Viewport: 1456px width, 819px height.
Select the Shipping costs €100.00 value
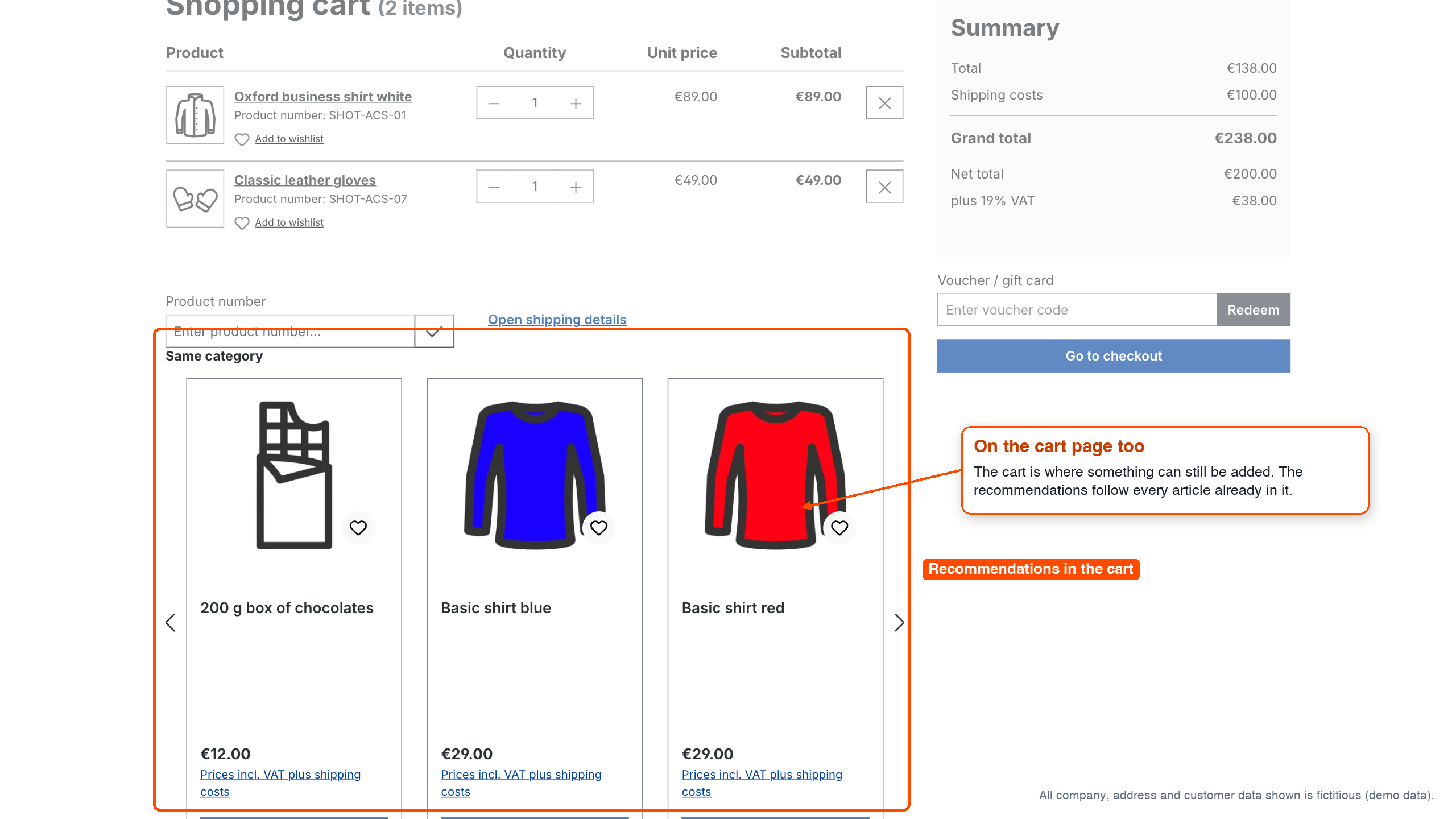pyautogui.click(x=1251, y=95)
